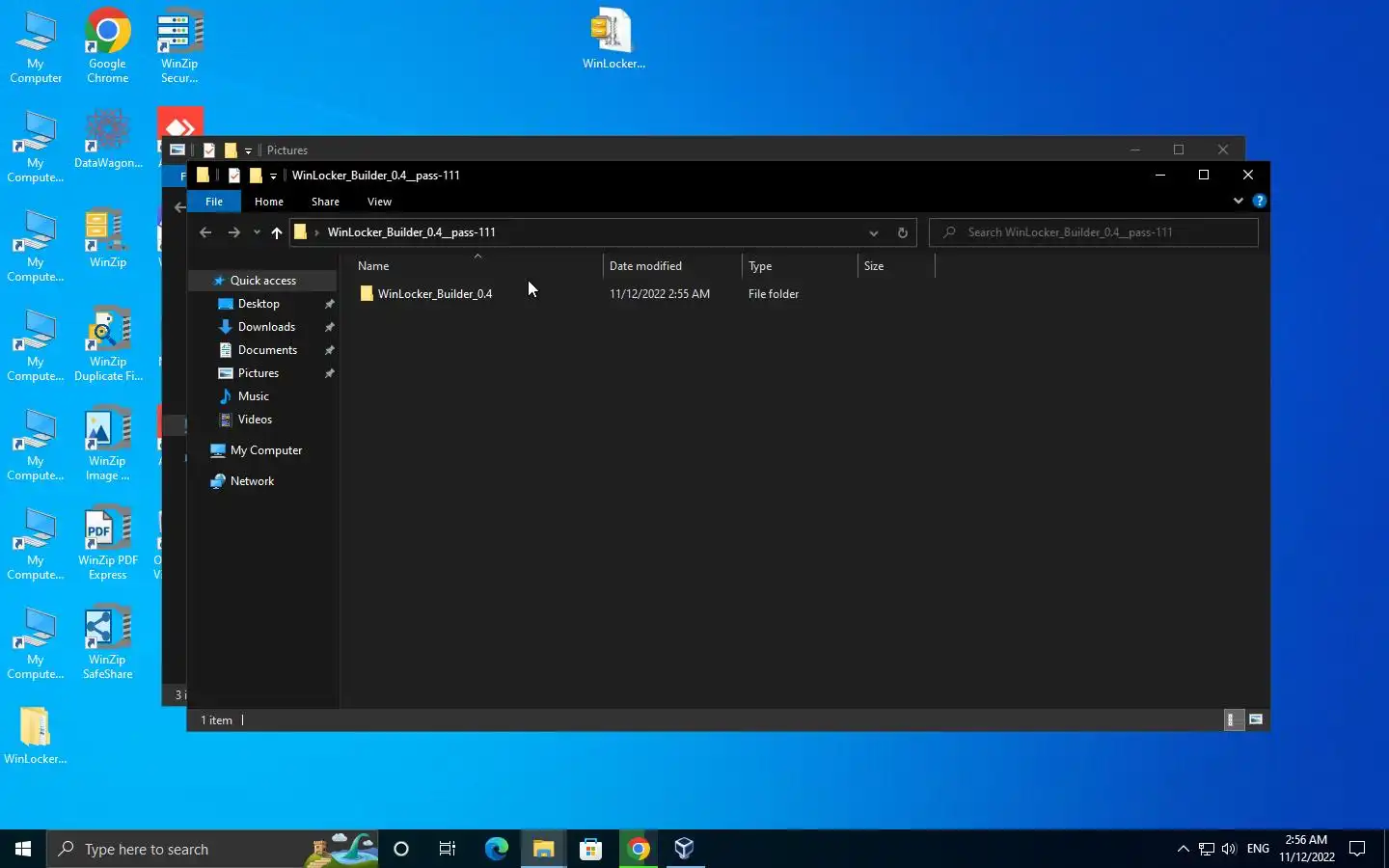This screenshot has width=1389, height=868.
Task: Select the File folder type cell
Action: [774, 294]
